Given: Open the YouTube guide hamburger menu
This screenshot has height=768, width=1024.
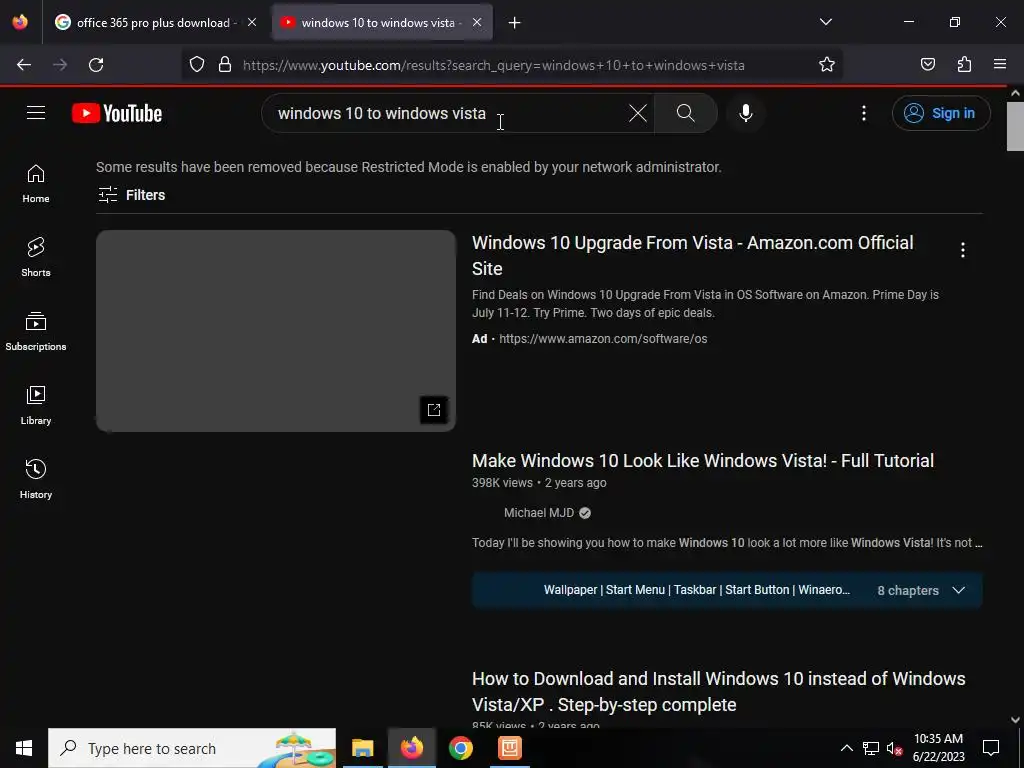Looking at the screenshot, I should (36, 113).
